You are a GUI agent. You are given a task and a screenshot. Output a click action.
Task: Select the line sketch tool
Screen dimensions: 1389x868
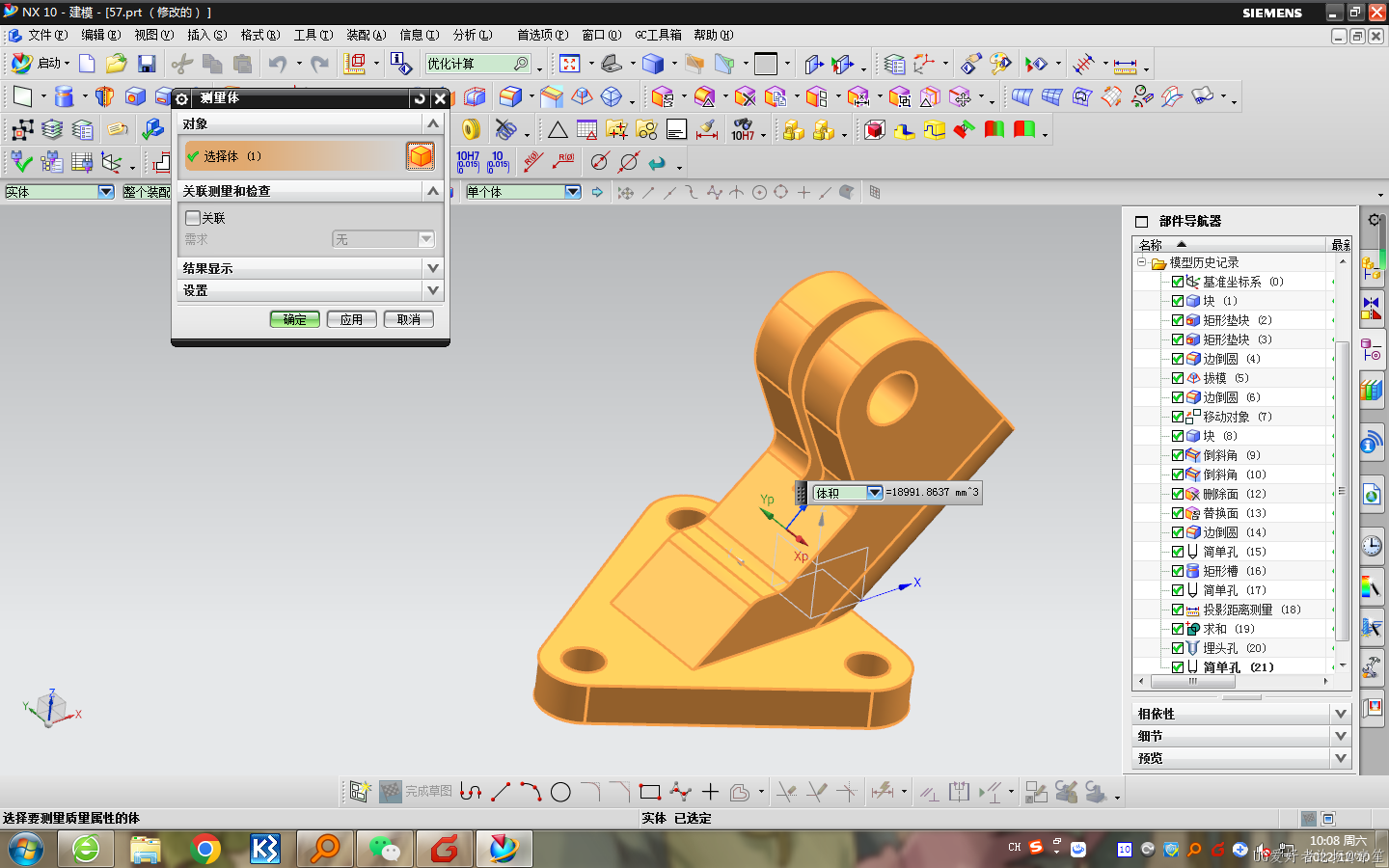pos(501,793)
